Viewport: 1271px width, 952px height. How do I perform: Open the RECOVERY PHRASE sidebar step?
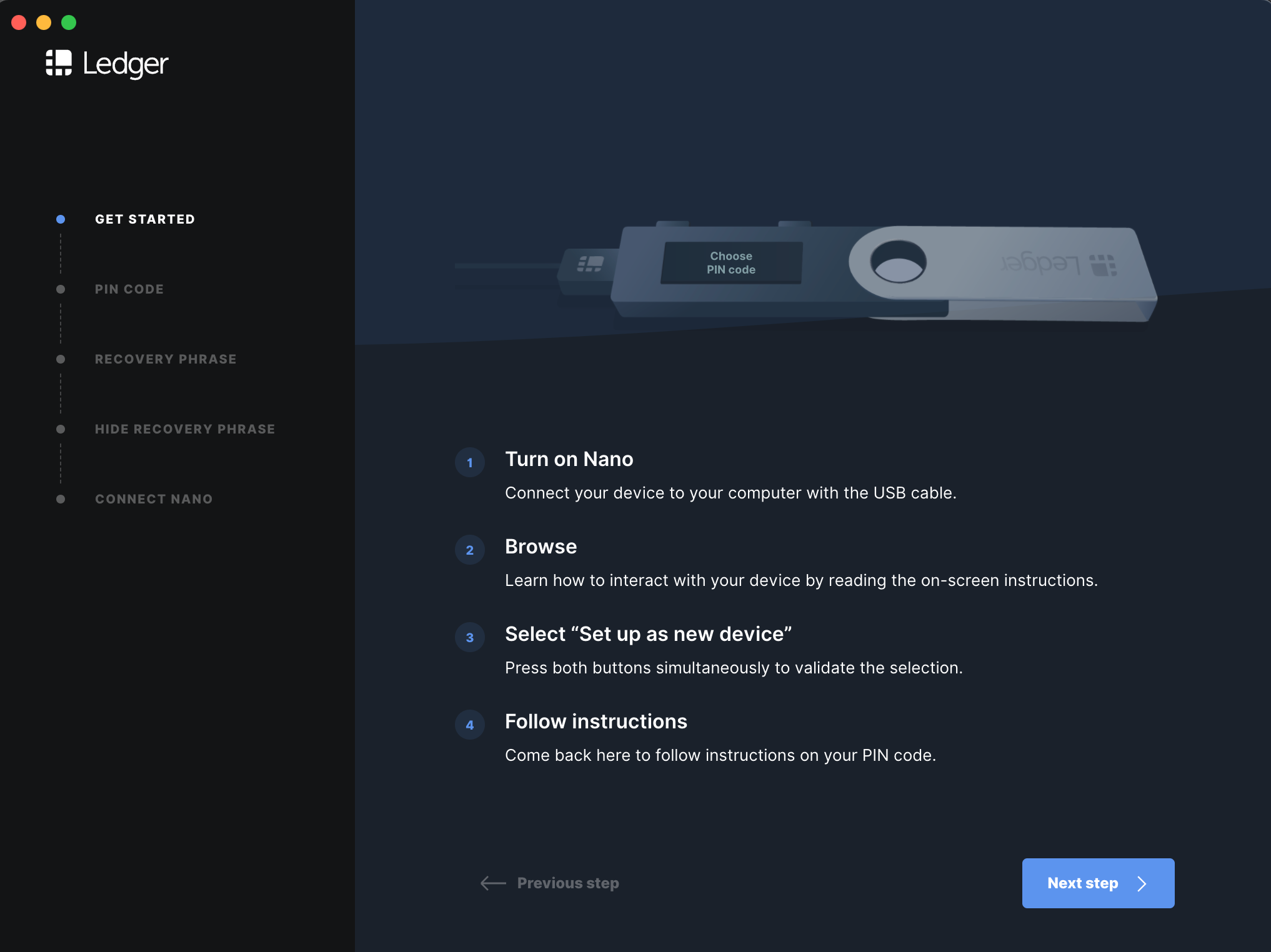pyautogui.click(x=166, y=359)
